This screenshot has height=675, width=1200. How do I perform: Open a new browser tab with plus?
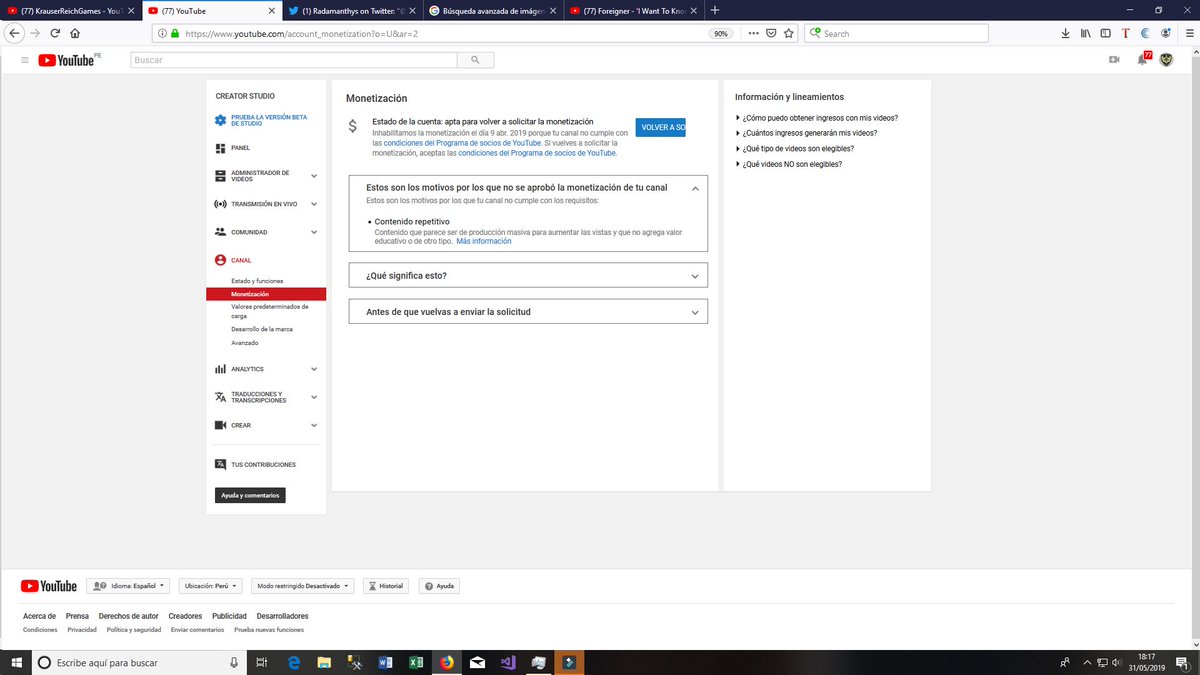[714, 10]
